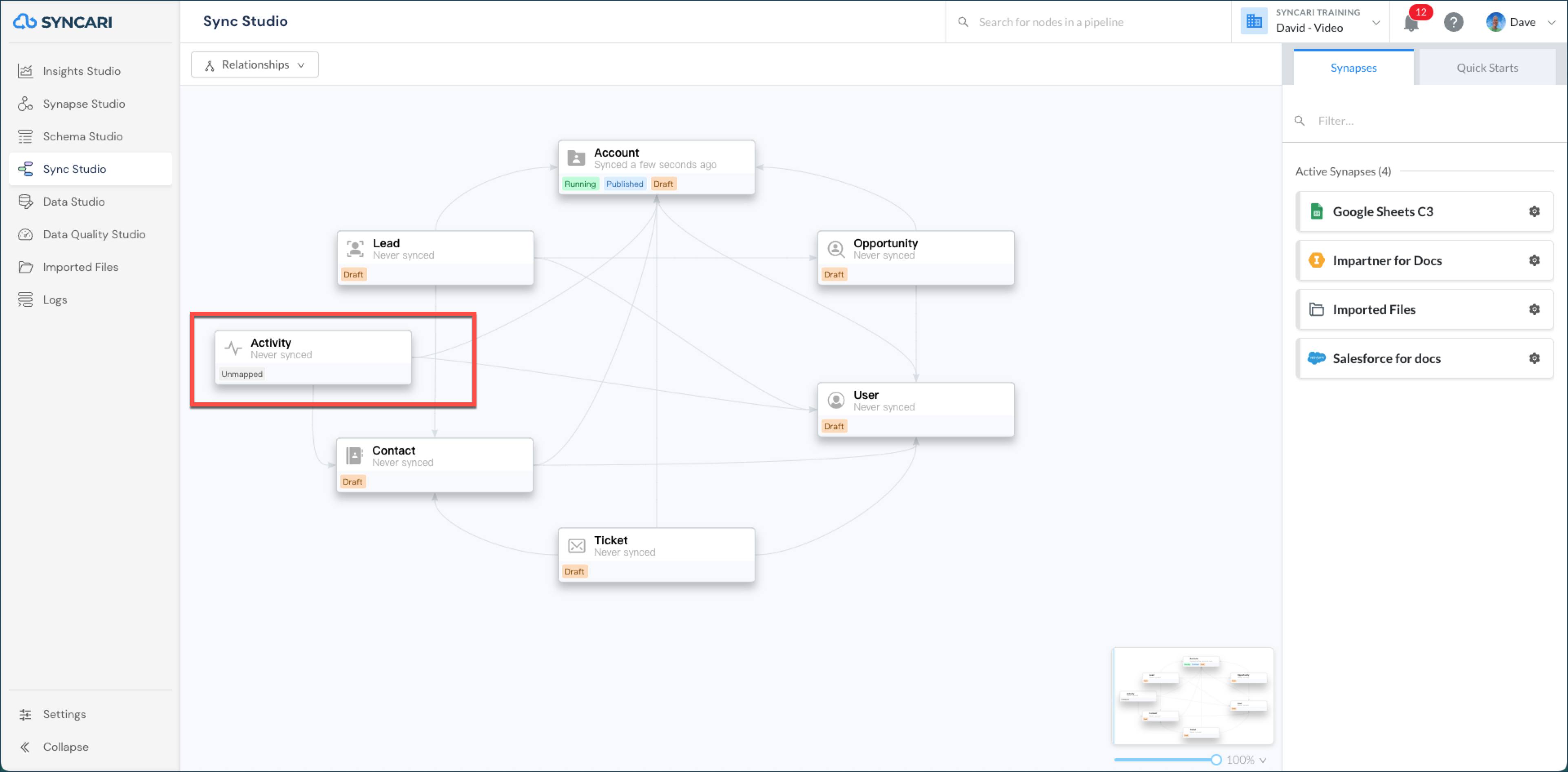Viewport: 1568px width, 772px height.
Task: Click the Draft tag on Account node
Action: click(x=663, y=184)
